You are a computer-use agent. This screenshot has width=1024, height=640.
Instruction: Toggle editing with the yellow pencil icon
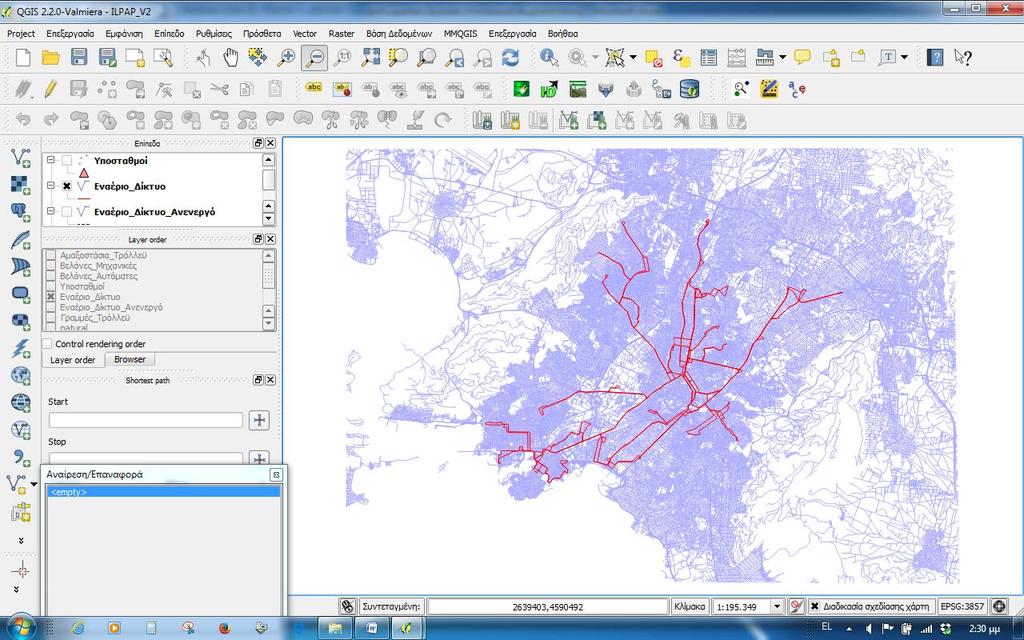(x=51, y=89)
